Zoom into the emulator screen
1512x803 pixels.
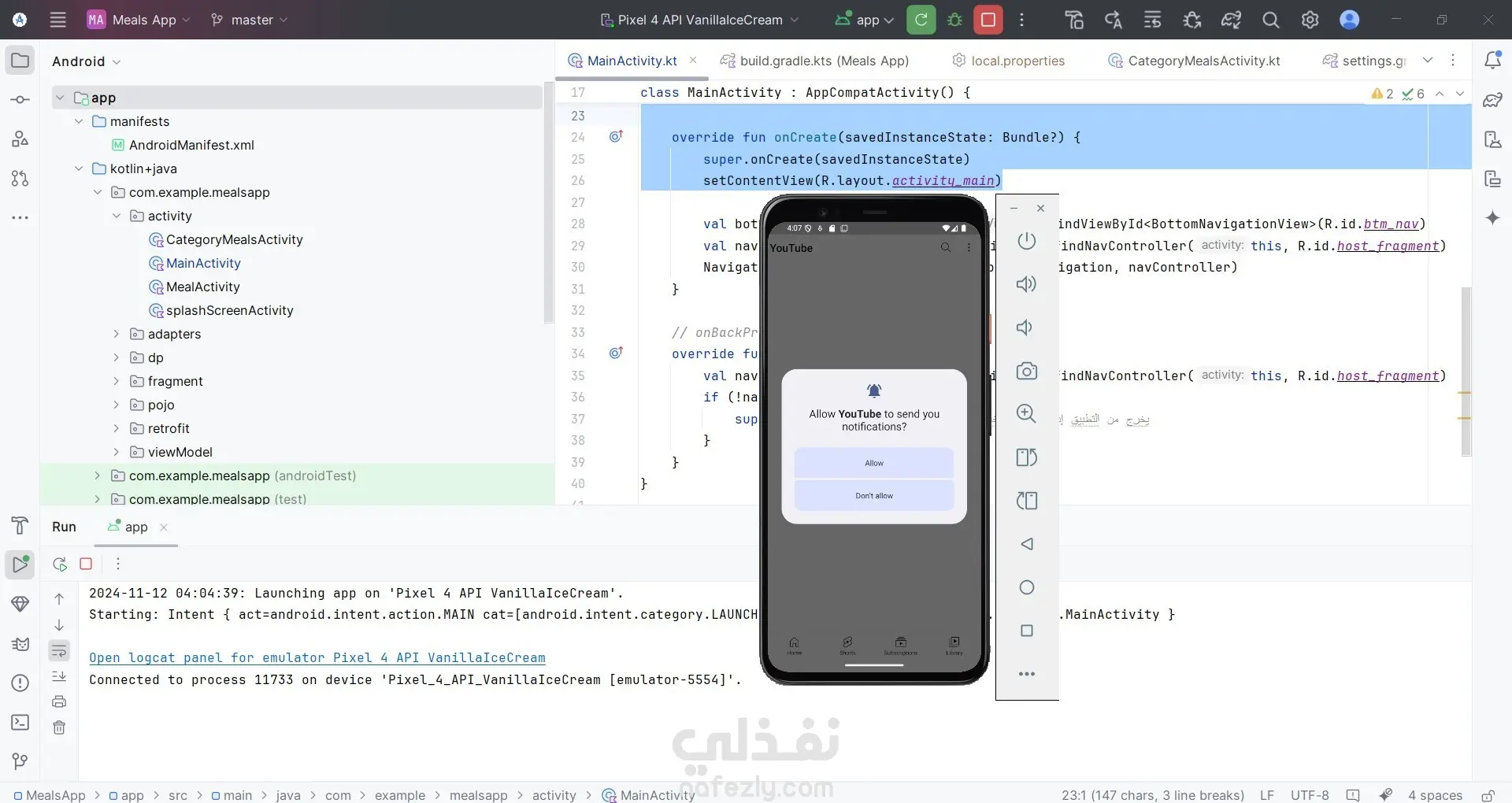[x=1026, y=414]
